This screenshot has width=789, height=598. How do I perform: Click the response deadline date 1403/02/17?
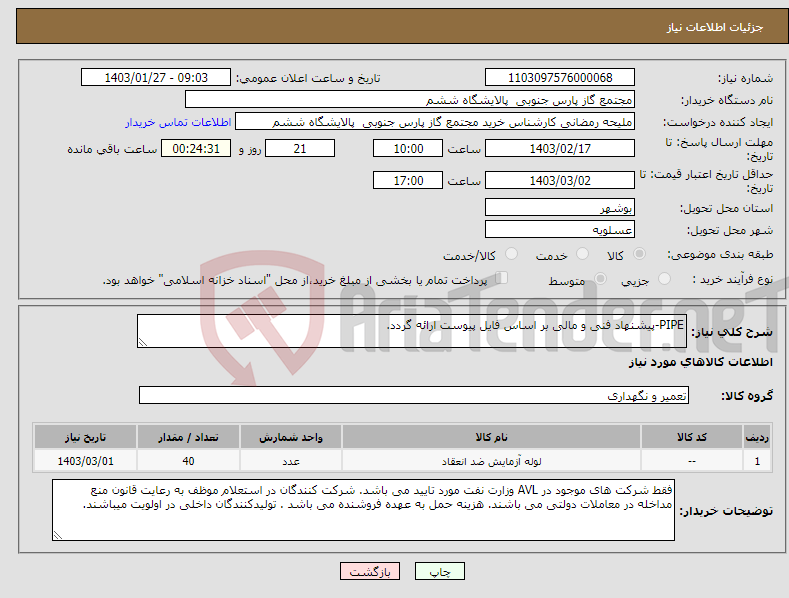pyautogui.click(x=560, y=148)
